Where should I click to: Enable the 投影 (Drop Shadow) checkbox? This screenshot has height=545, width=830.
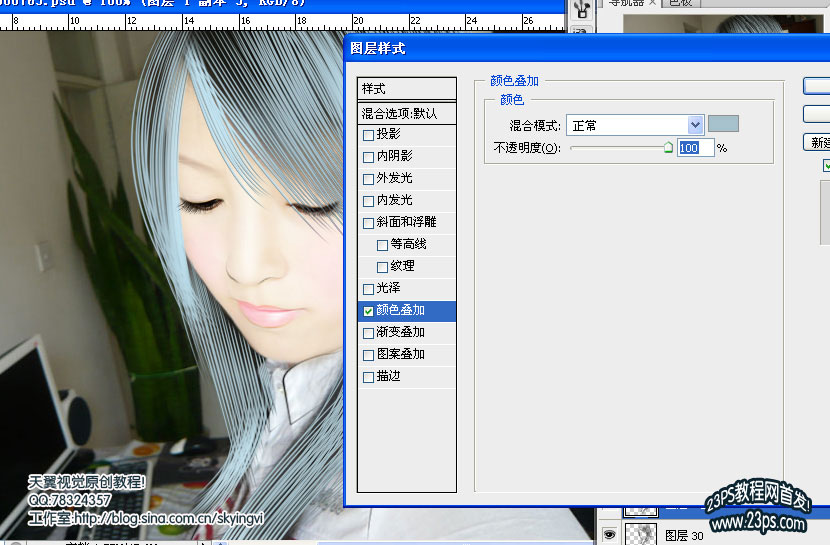368,135
